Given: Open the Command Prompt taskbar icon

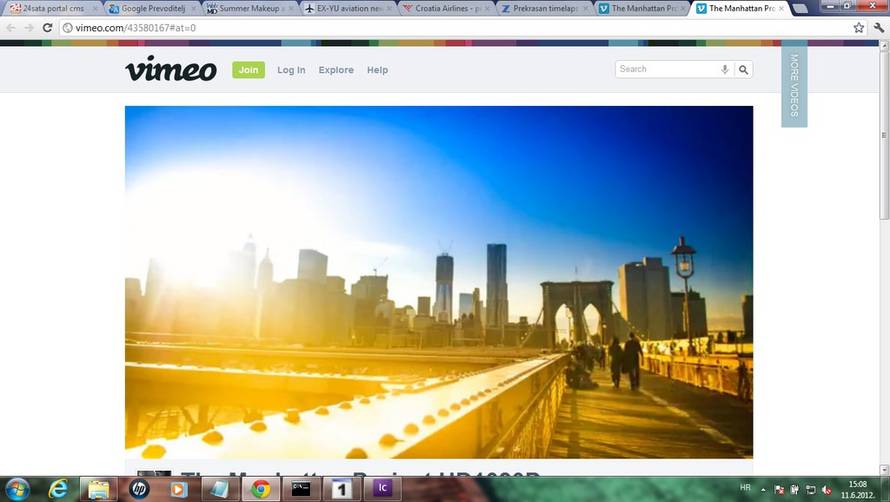Looking at the screenshot, I should tap(301, 489).
